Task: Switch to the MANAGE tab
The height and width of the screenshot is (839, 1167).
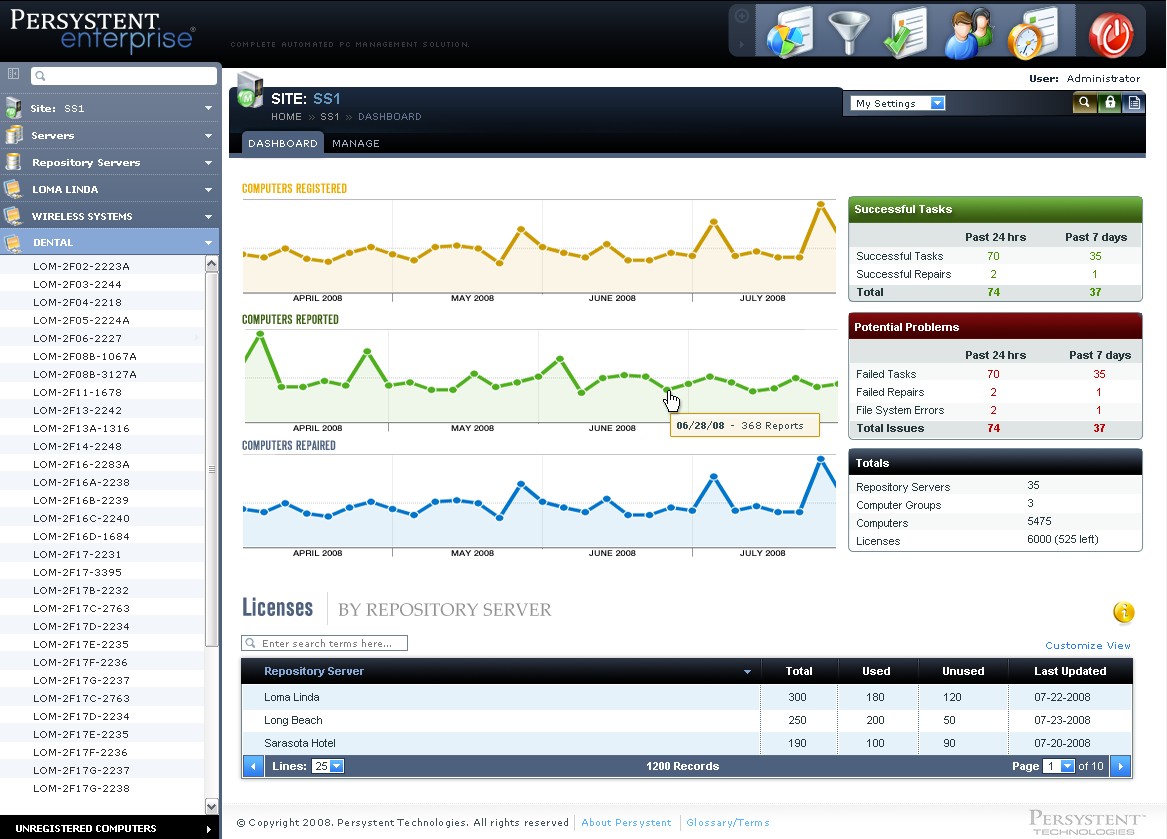Action: click(x=356, y=143)
